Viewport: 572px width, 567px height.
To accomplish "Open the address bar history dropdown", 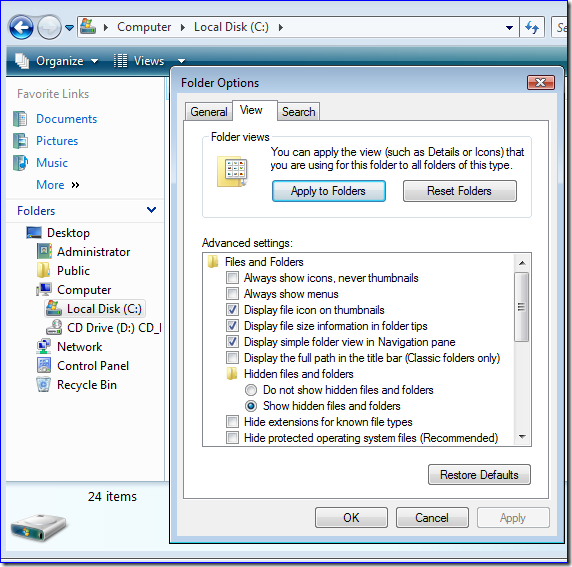I will tap(509, 27).
